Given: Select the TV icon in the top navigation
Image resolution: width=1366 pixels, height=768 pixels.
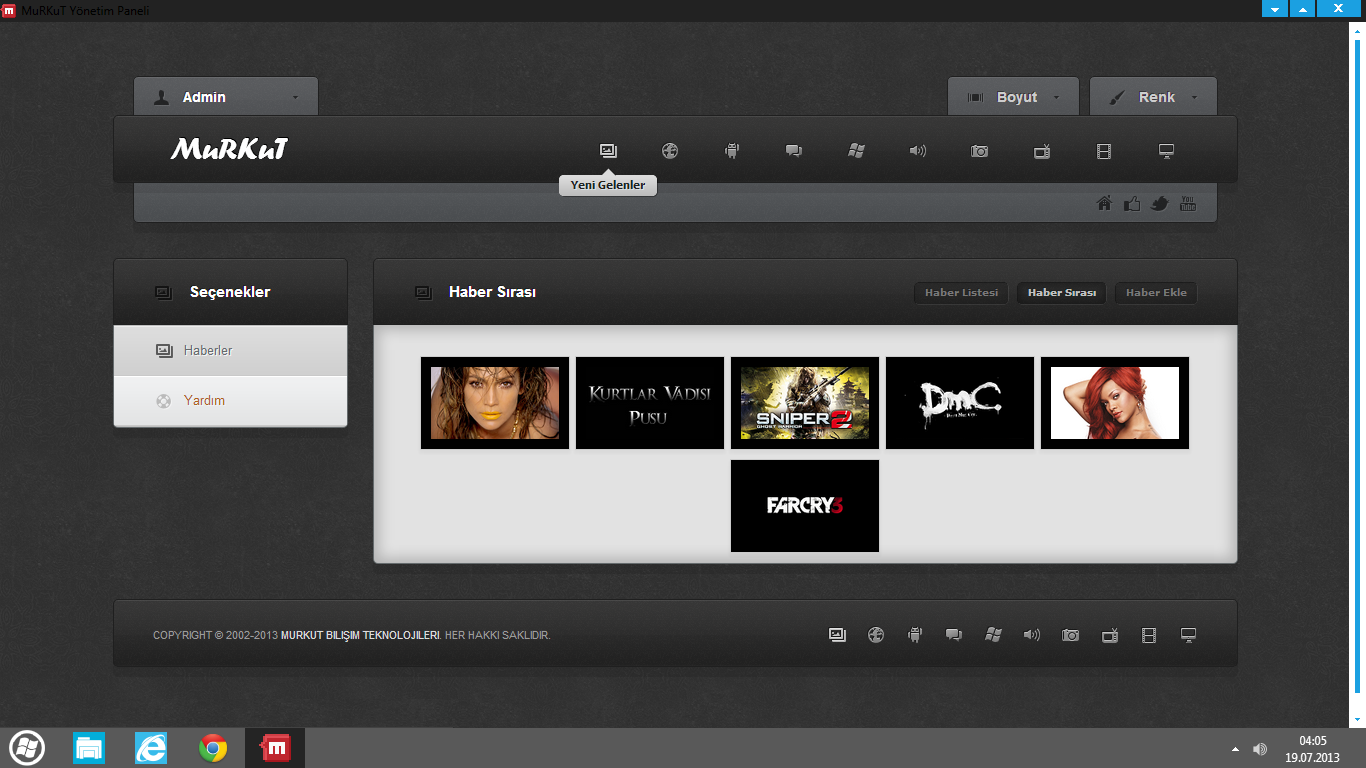Looking at the screenshot, I should [1042, 151].
